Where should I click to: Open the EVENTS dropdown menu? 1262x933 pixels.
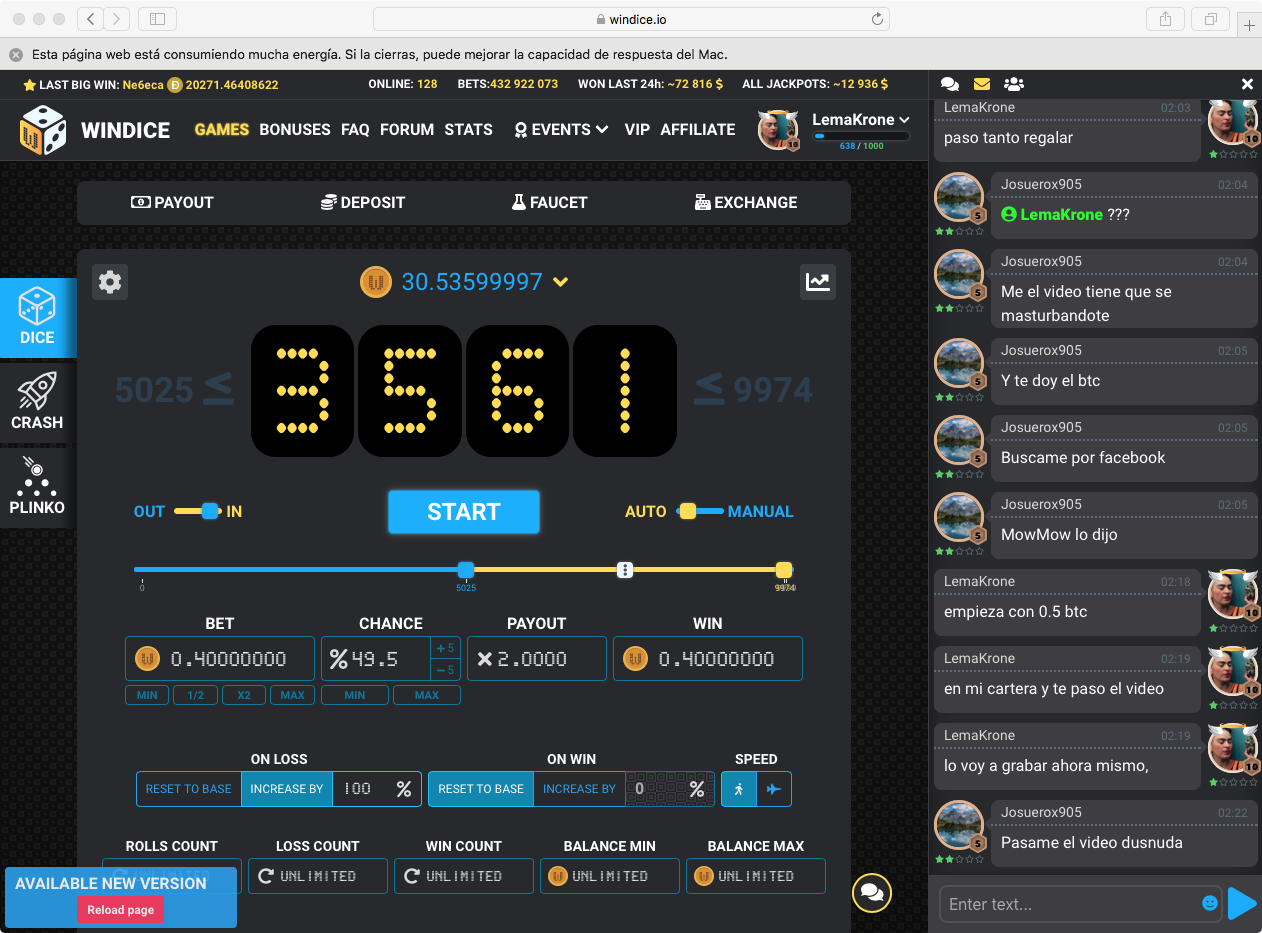(x=561, y=129)
